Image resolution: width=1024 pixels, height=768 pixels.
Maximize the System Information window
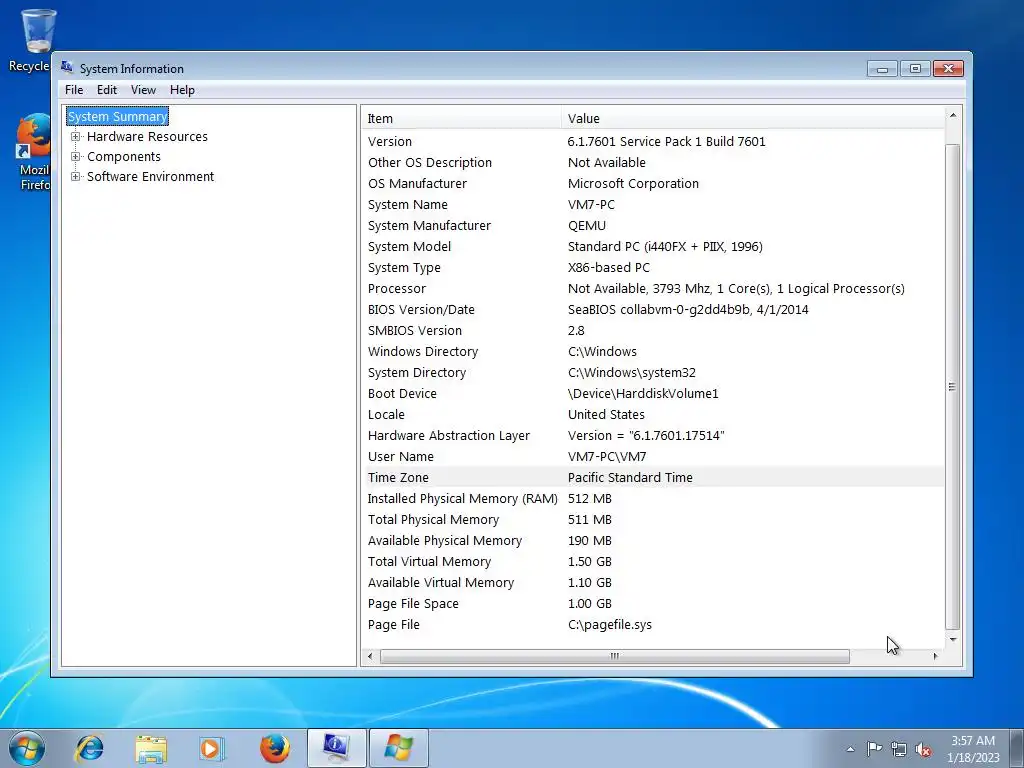click(x=915, y=69)
